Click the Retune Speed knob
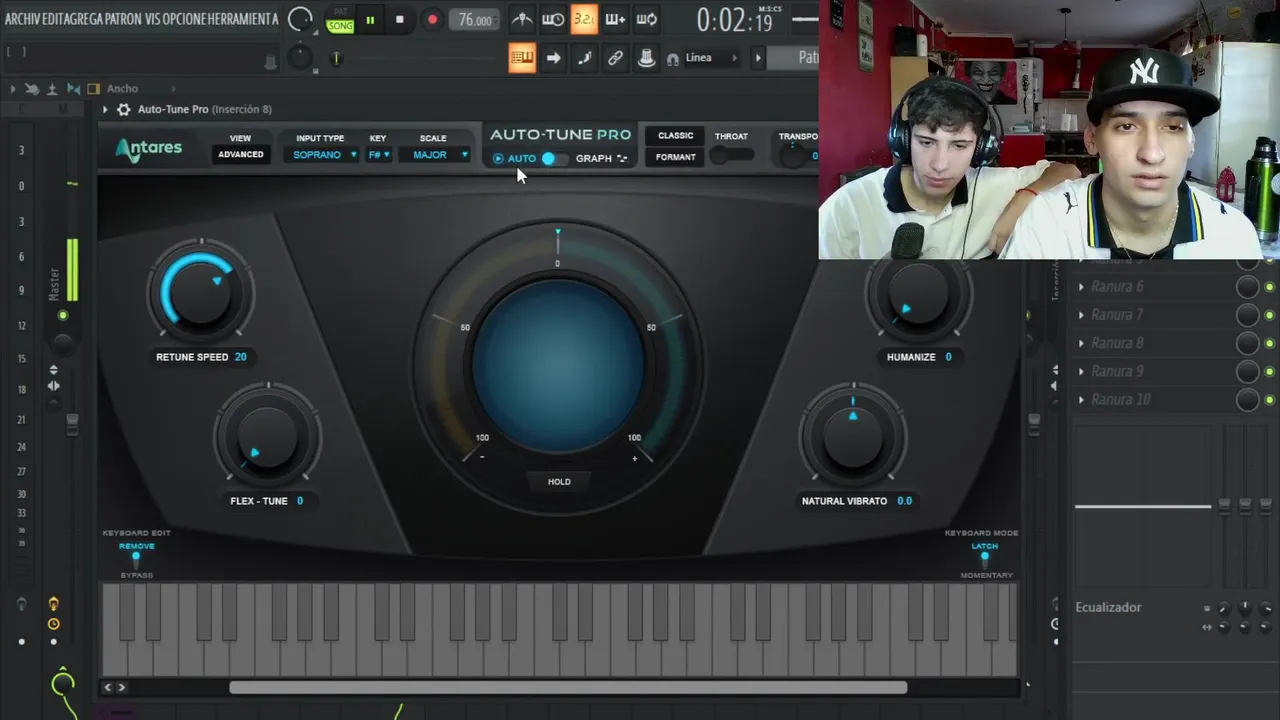This screenshot has height=720, width=1280. click(200, 294)
